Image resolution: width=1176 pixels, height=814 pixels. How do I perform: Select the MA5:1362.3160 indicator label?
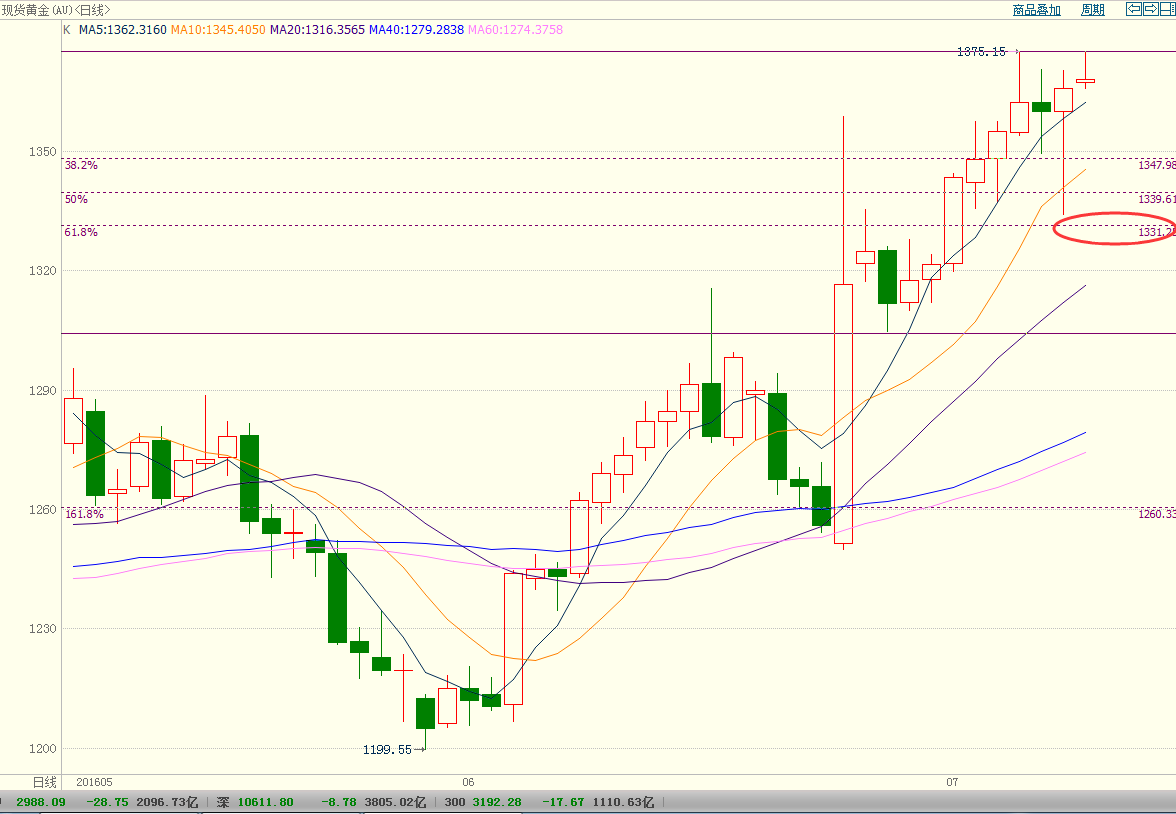[x=123, y=30]
